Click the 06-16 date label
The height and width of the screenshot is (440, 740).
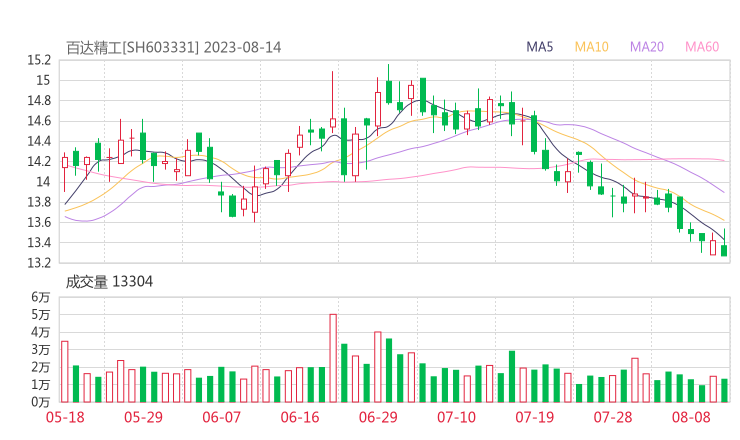point(300,417)
